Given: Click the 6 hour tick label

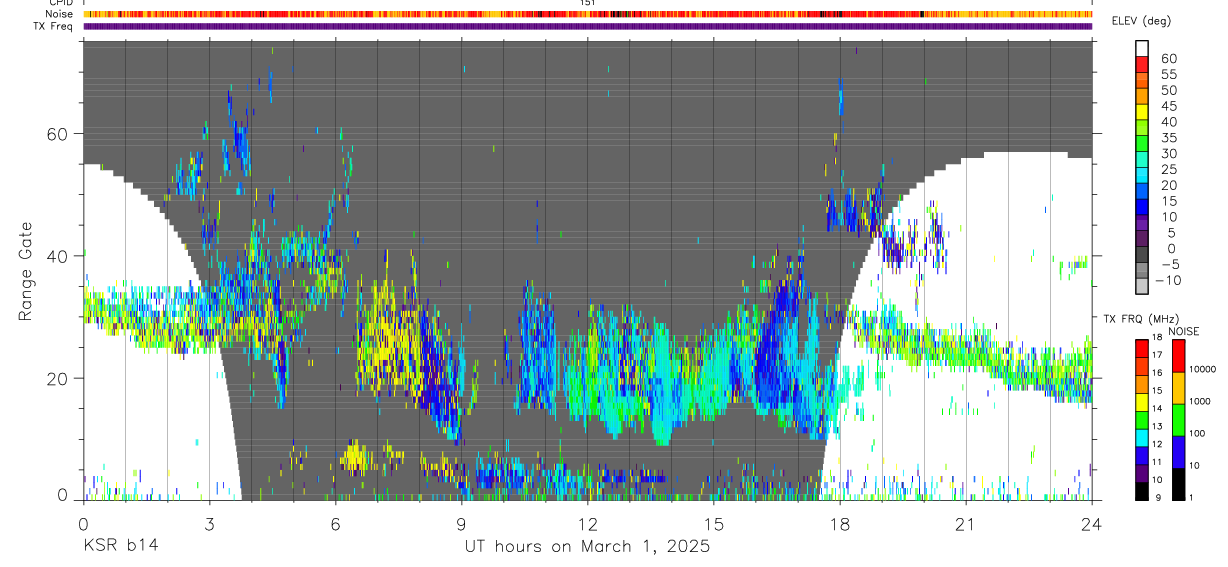Looking at the screenshot, I should tap(335, 522).
